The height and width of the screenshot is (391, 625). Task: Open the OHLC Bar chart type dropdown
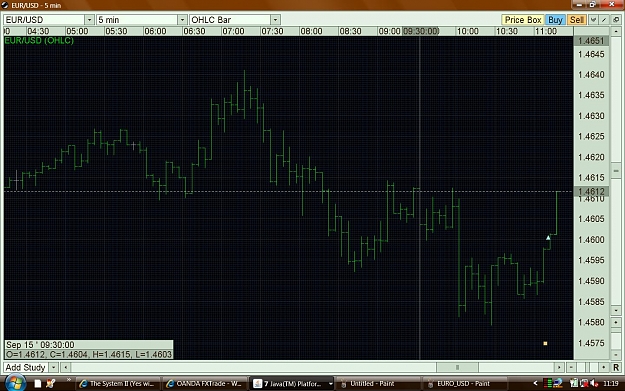275,20
